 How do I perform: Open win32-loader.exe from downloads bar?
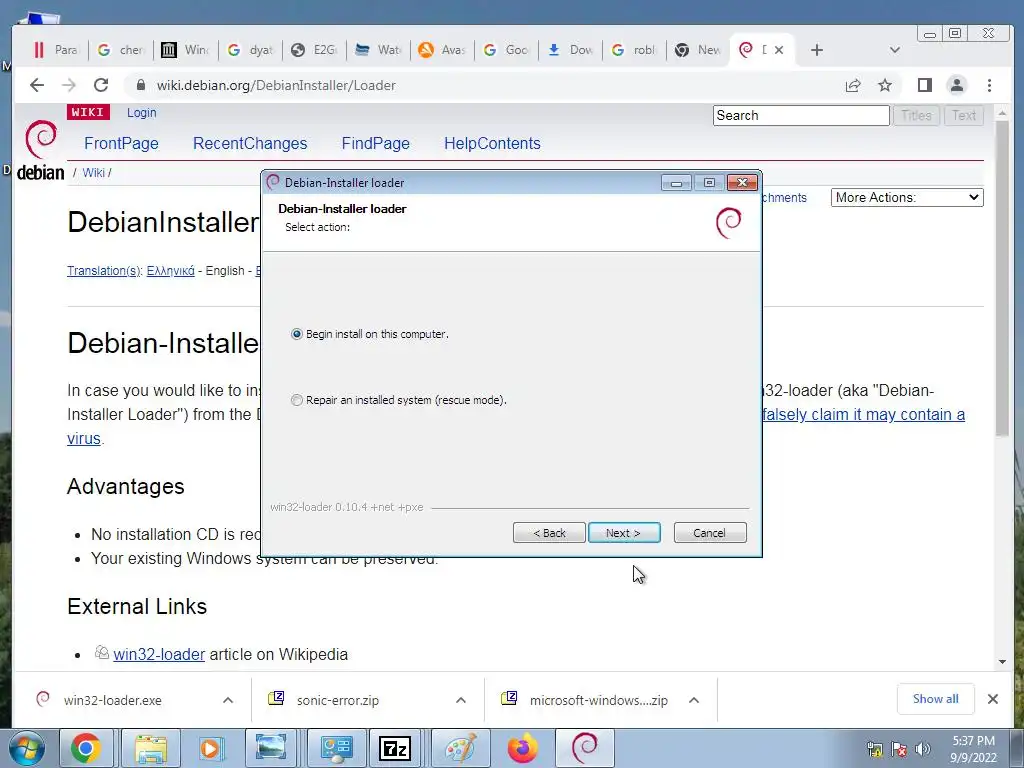point(112,700)
